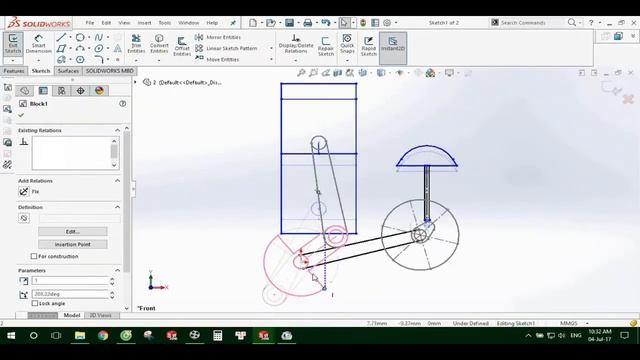Open the DisplayManager color ball tab
The height and width of the screenshot is (360, 640).
coord(99,91)
